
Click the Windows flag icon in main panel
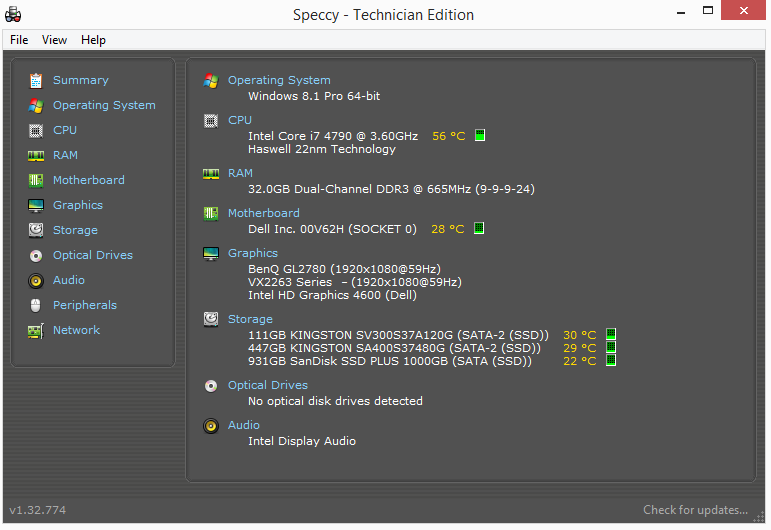(x=211, y=81)
